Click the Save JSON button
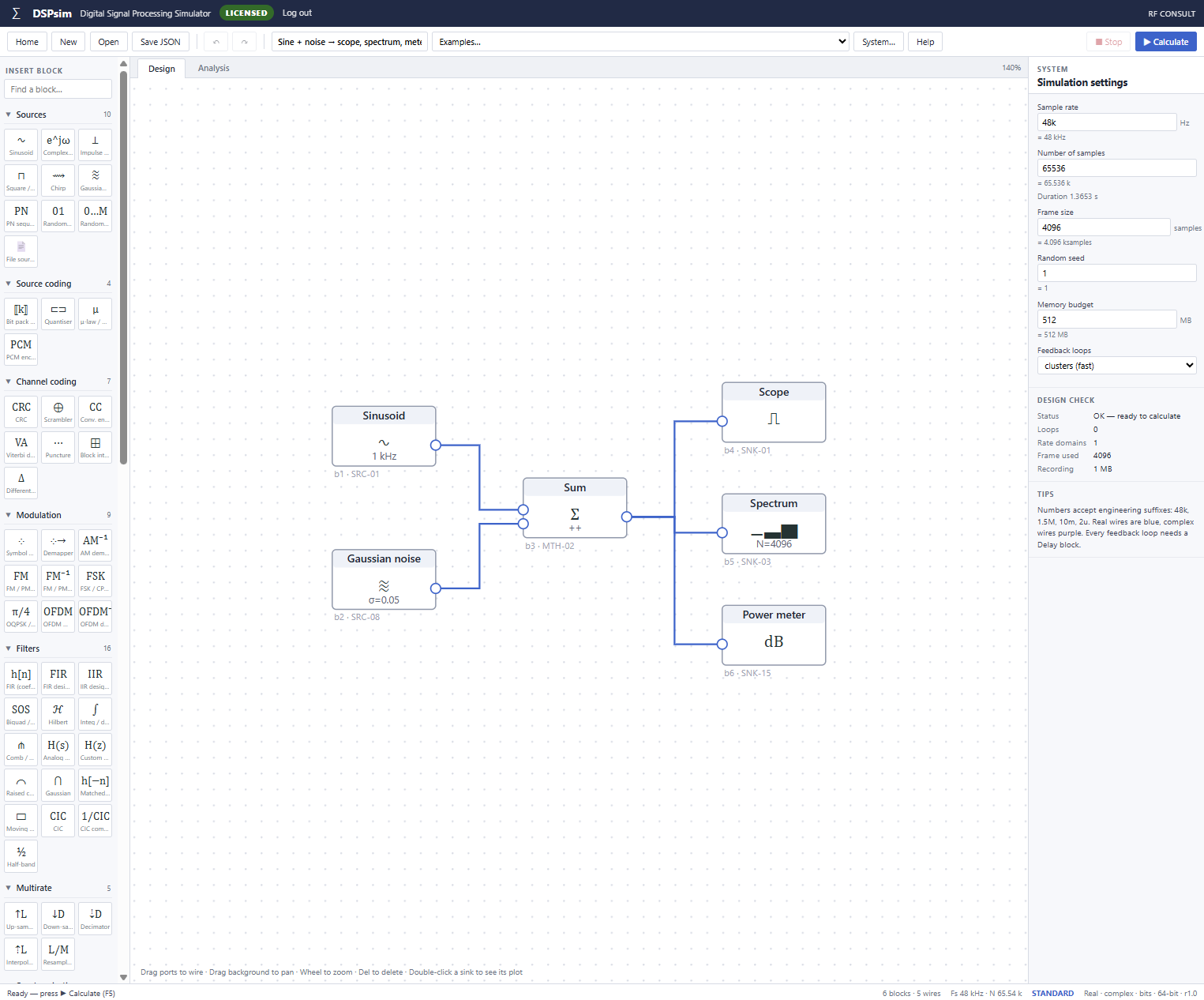This screenshot has height=1000, width=1204. click(160, 42)
